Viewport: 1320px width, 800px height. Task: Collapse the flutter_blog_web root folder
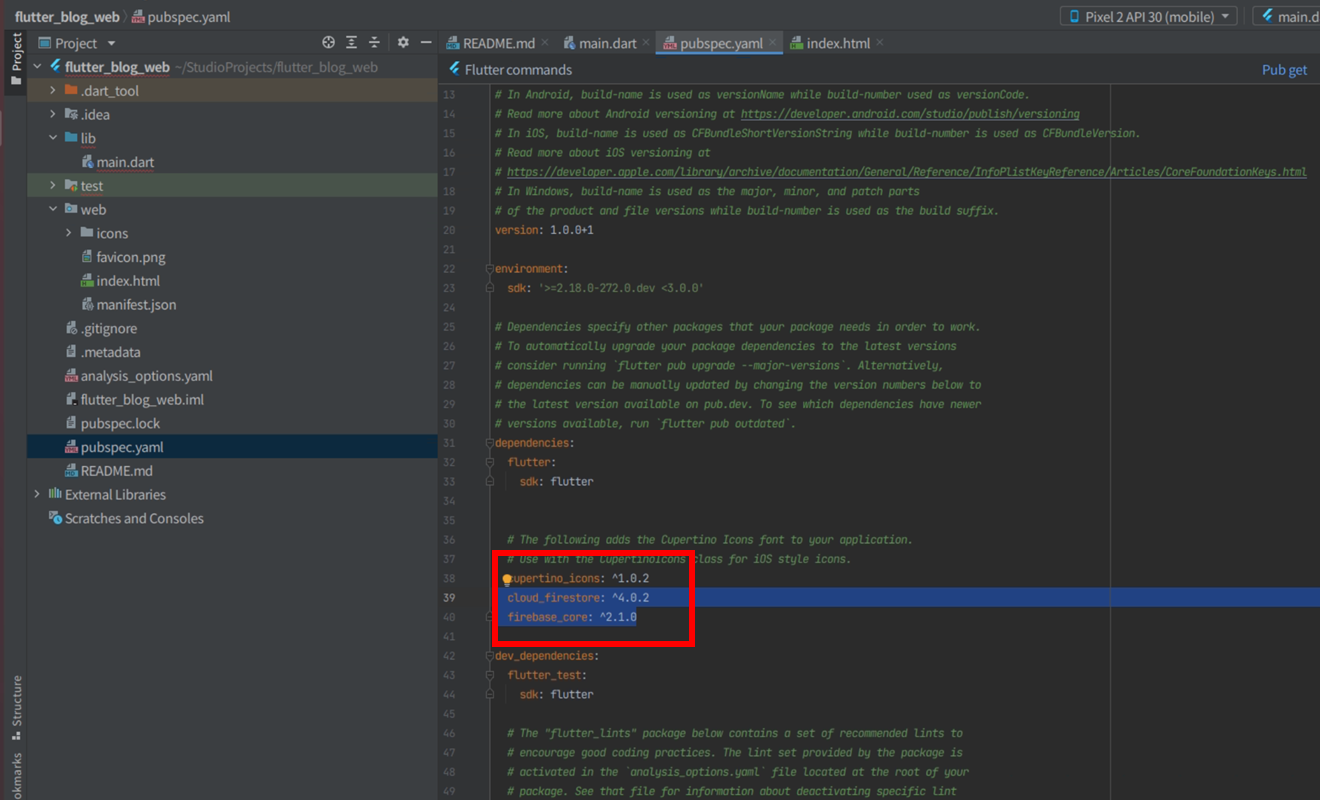pyautogui.click(x=38, y=67)
